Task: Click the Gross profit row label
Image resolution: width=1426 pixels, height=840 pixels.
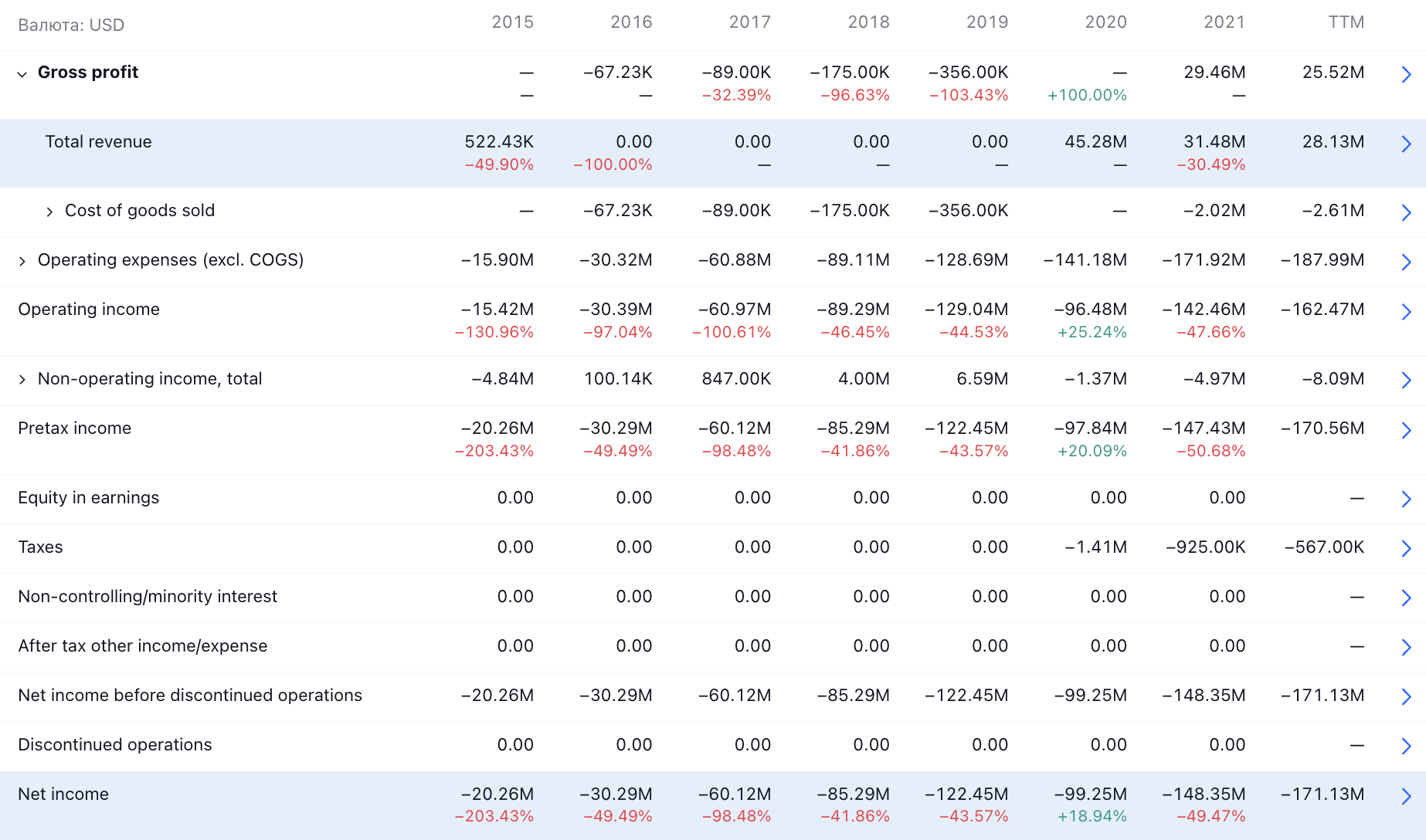Action: (x=88, y=73)
